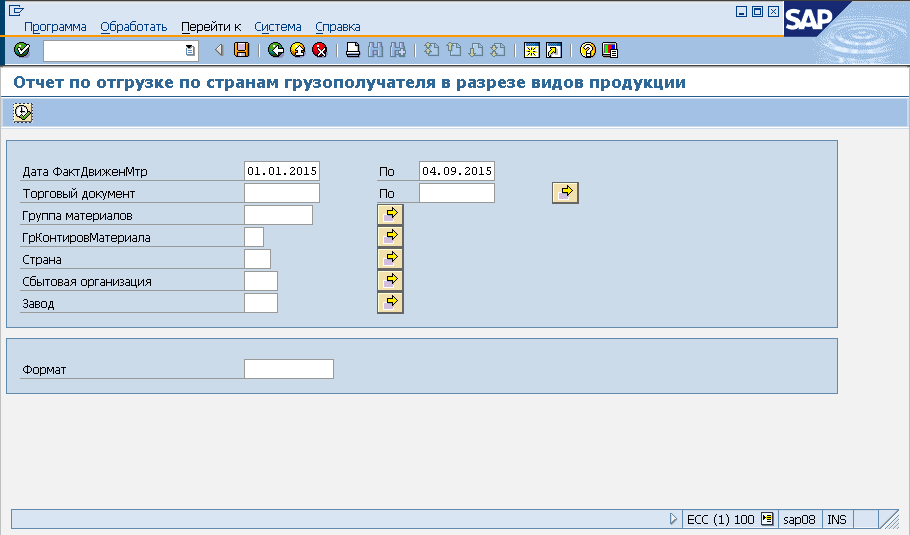Open the Система menu
910x535 pixels.
(x=278, y=27)
